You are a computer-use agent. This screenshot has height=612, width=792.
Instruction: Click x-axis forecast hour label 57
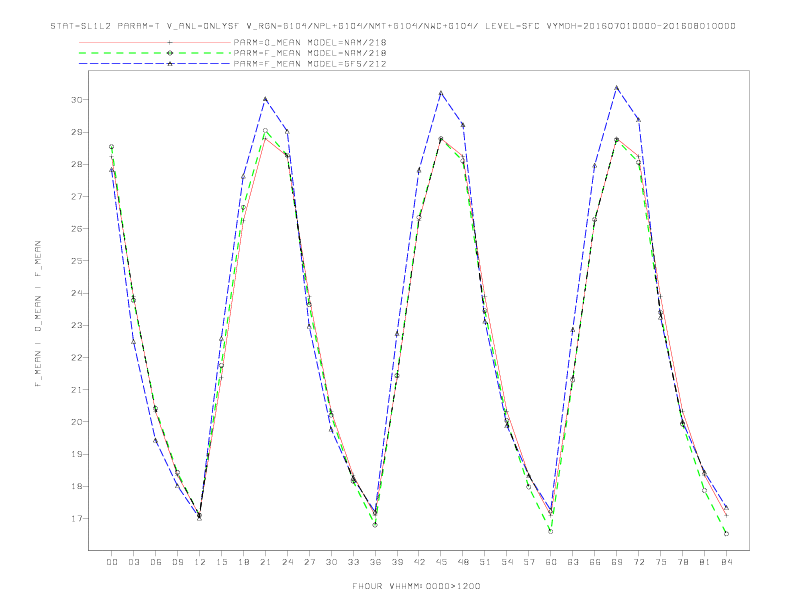click(x=529, y=562)
